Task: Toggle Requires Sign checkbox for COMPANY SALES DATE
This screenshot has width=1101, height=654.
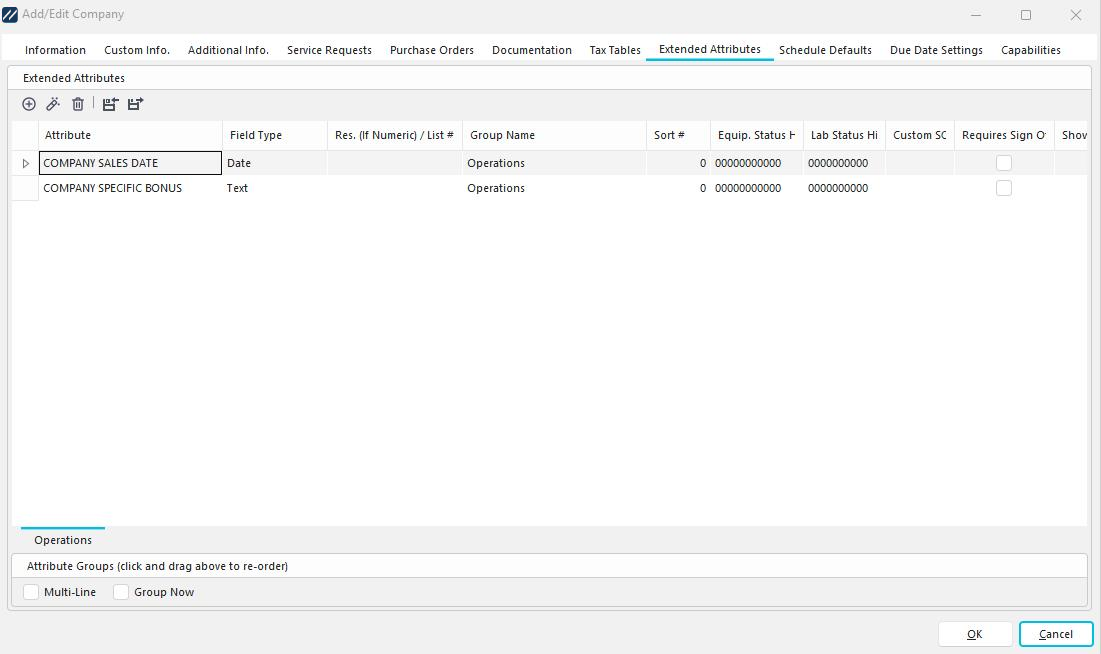Action: pyautogui.click(x=1004, y=163)
